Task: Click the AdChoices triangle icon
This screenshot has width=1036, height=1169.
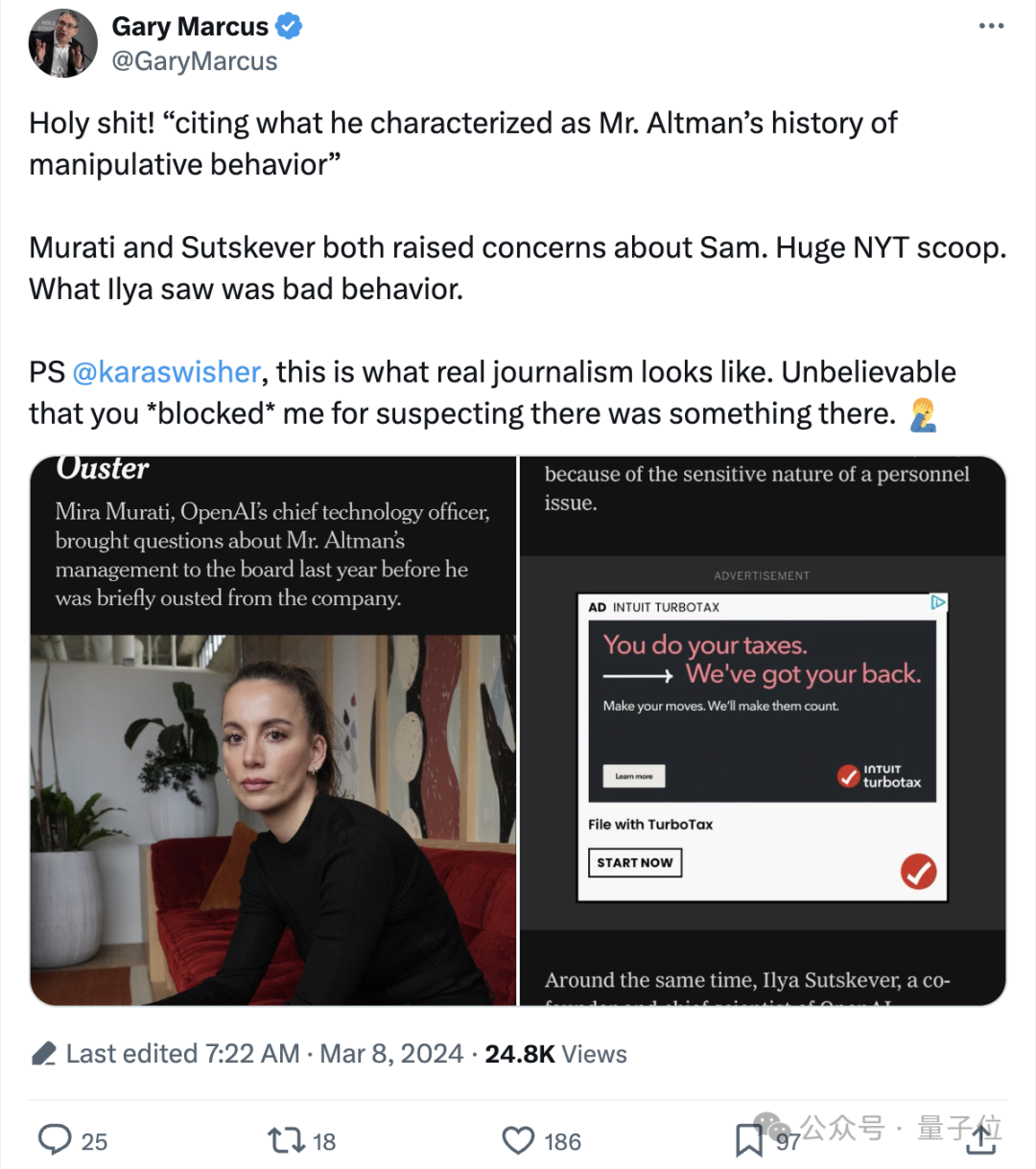Action: 938,602
